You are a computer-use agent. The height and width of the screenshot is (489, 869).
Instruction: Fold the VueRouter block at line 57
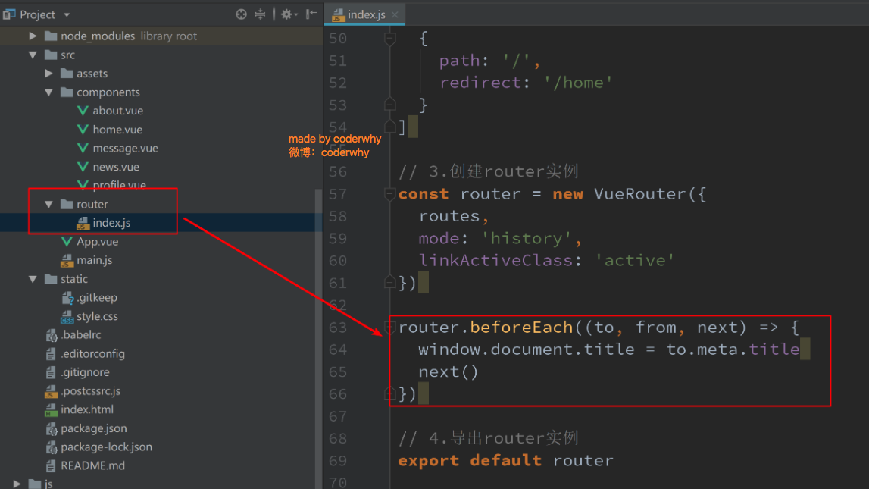click(x=390, y=193)
